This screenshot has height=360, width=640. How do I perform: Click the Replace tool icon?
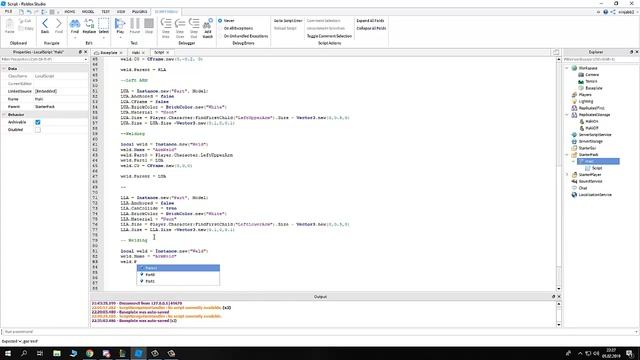[x=89, y=25]
